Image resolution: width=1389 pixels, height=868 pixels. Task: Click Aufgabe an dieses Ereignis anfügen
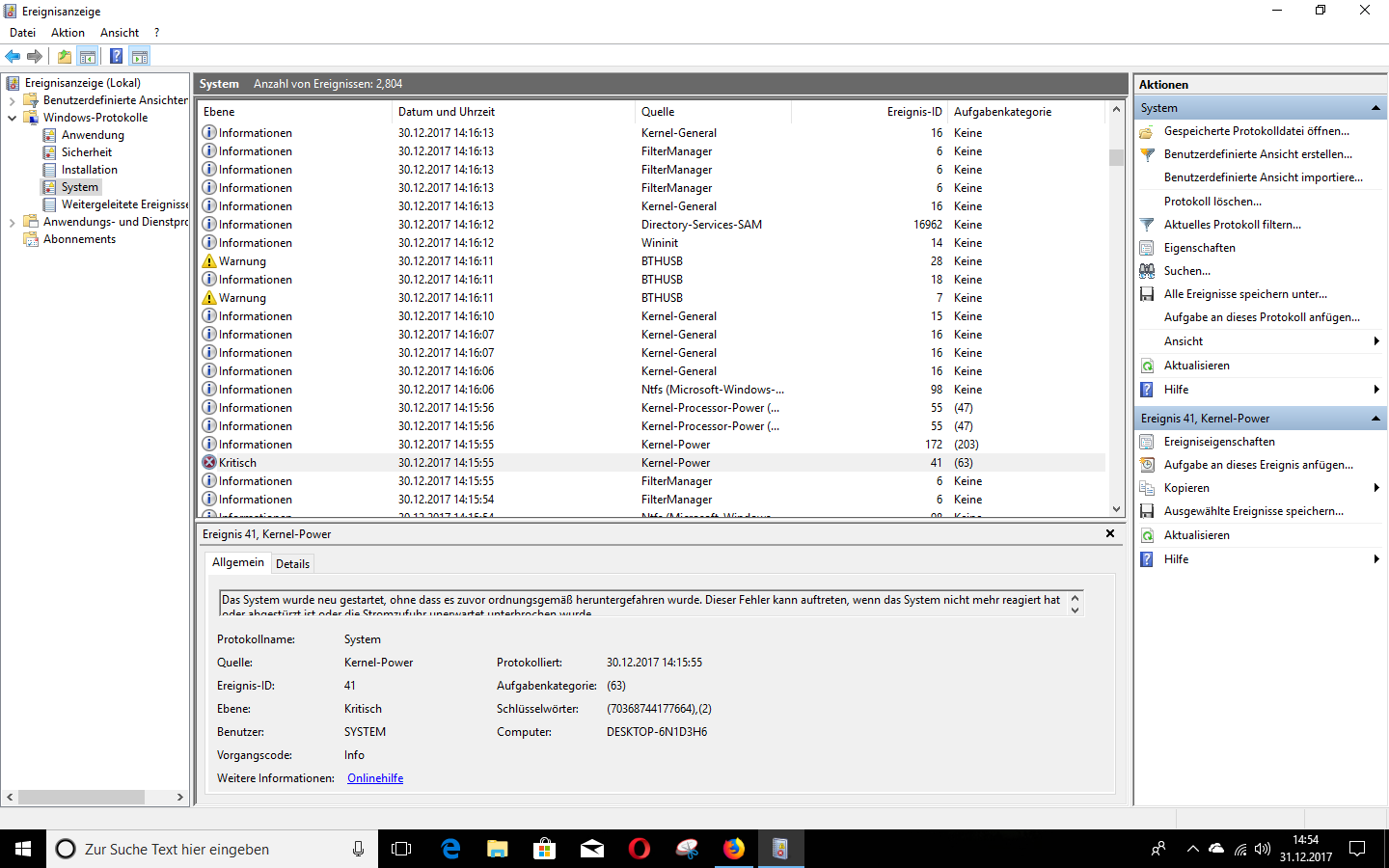click(x=1259, y=465)
